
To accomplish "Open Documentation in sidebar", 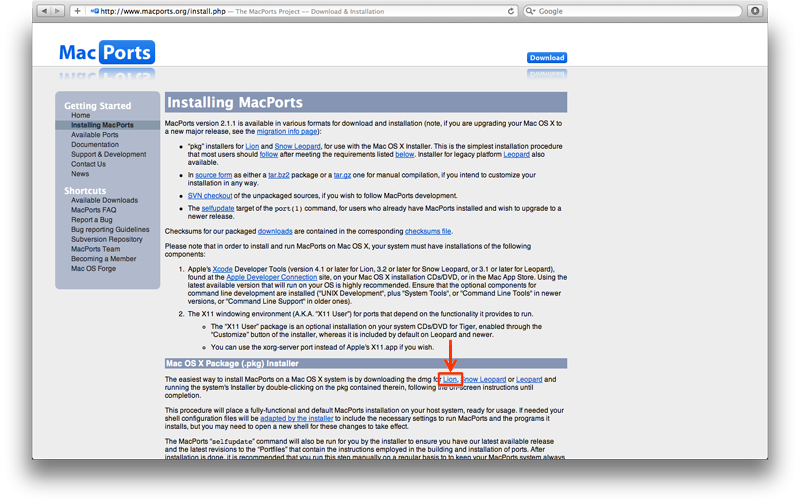I will point(95,144).
